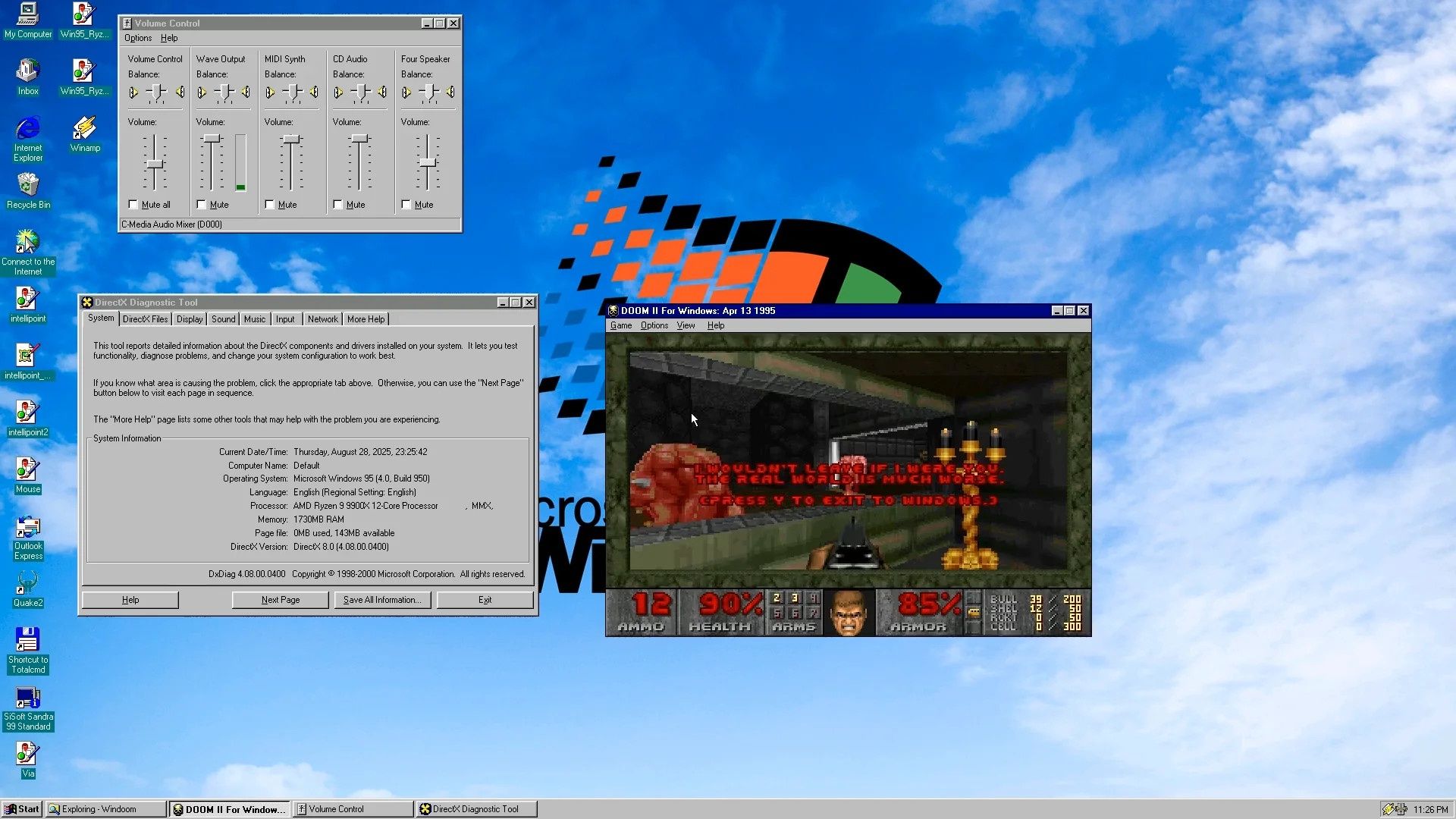Open Options menu in Volume Control
Screen dimensions: 1456x819
(x=138, y=38)
